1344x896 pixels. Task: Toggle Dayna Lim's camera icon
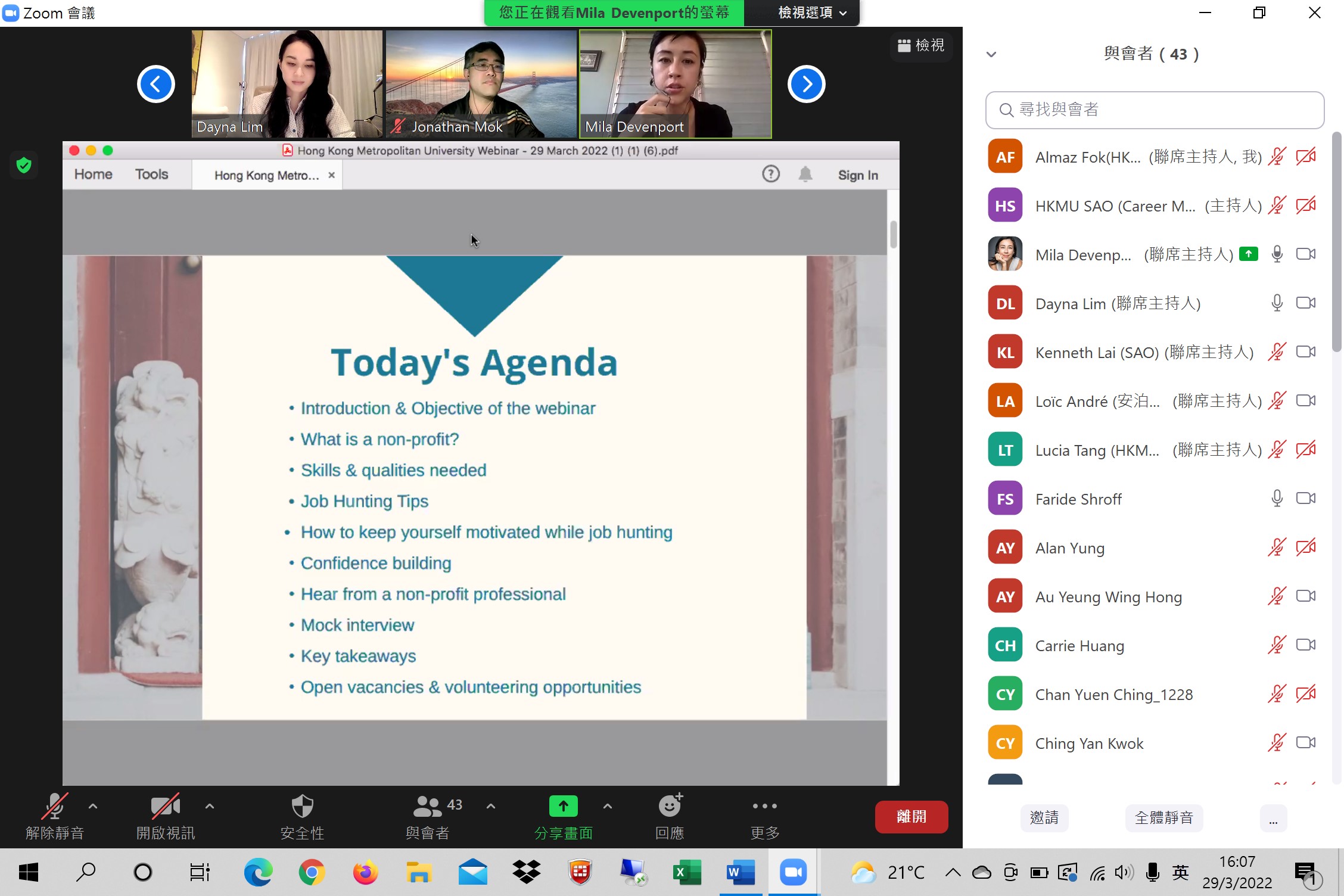click(x=1306, y=303)
